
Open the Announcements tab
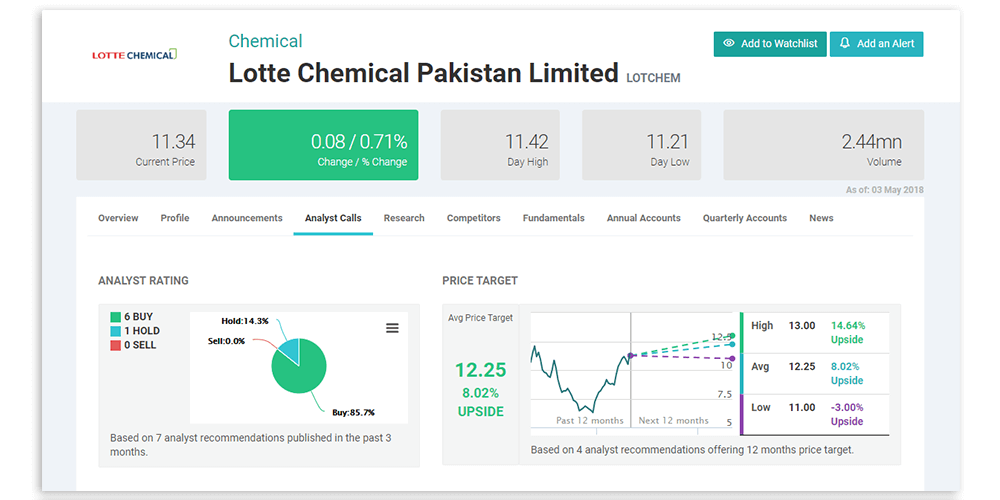tap(247, 218)
